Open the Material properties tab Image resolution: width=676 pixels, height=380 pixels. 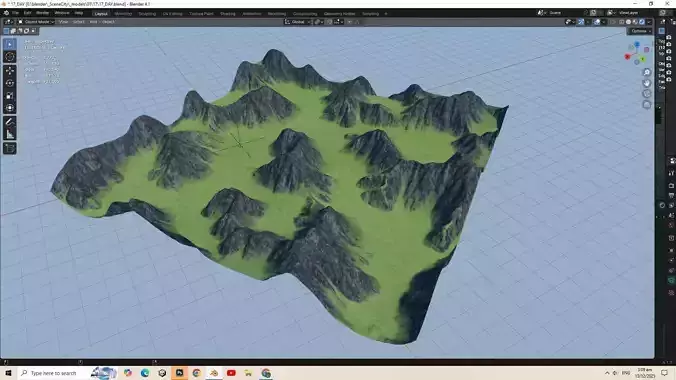(x=671, y=292)
